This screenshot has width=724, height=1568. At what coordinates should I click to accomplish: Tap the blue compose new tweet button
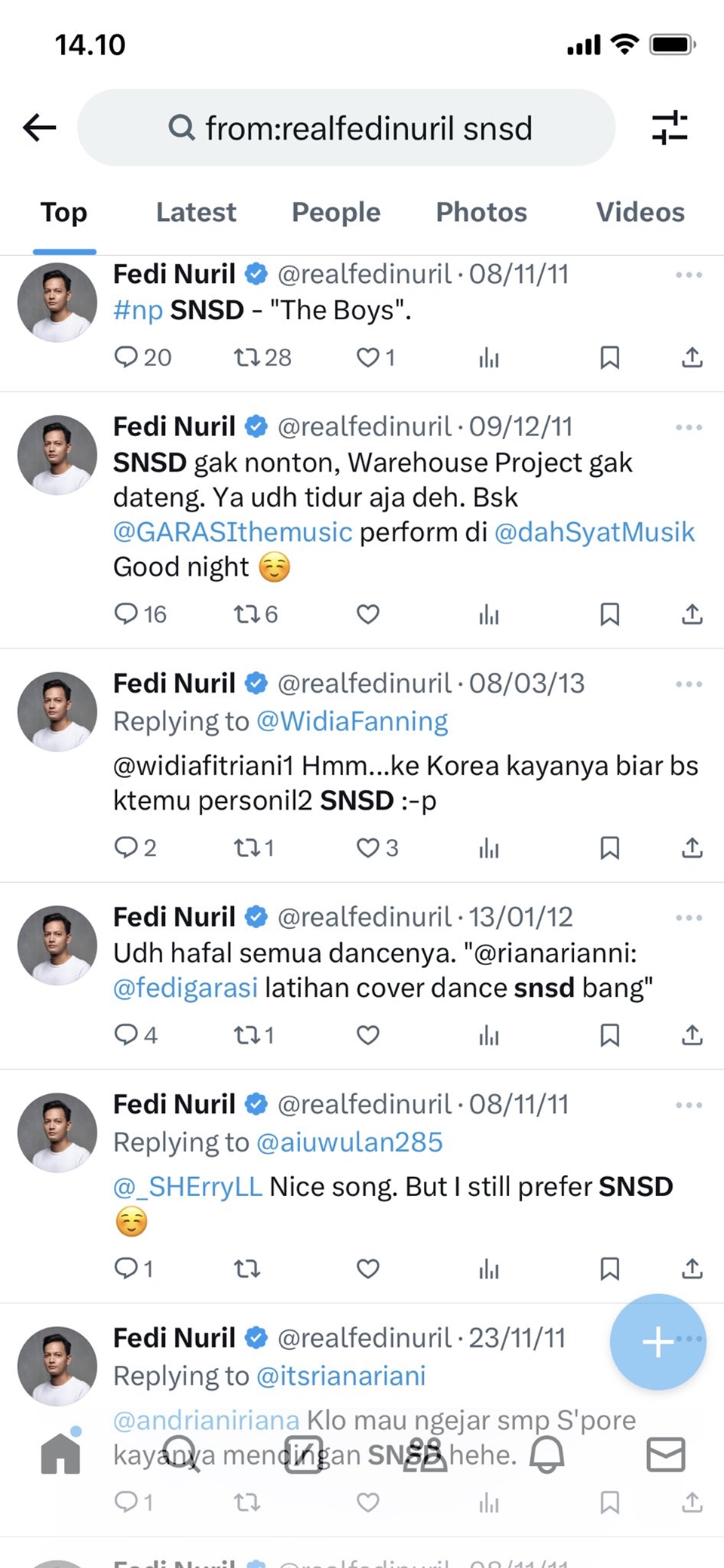(657, 1342)
